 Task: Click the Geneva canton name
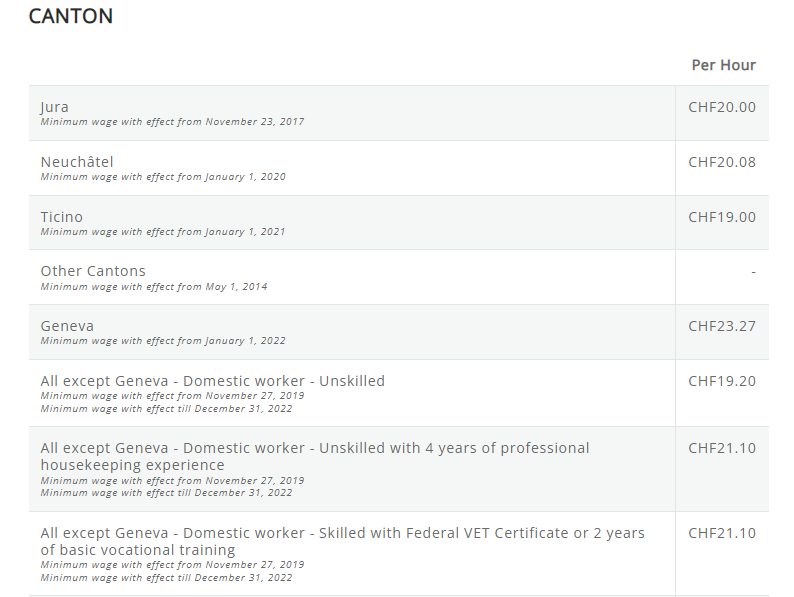(68, 326)
